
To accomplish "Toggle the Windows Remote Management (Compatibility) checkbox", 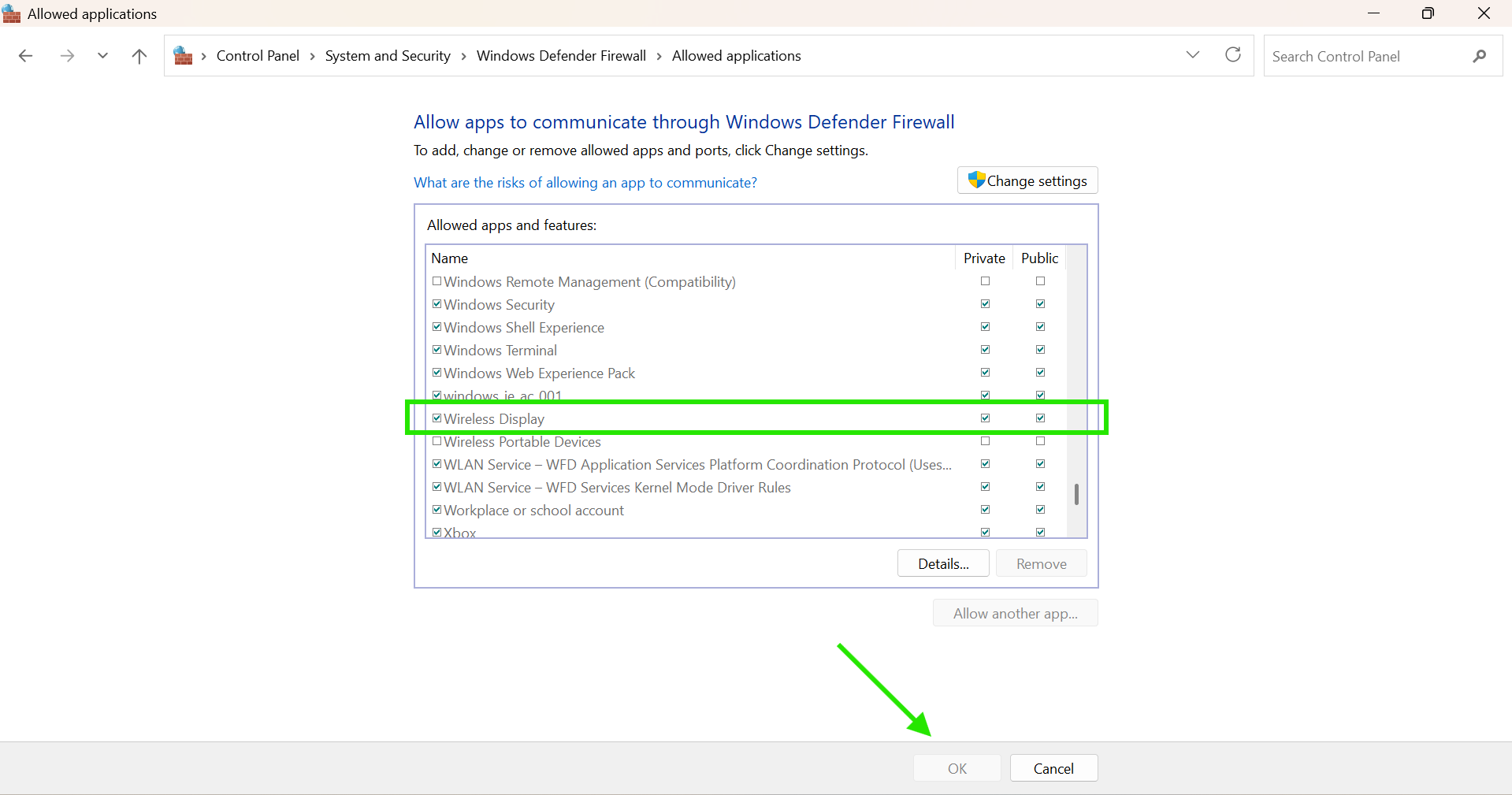I will [437, 280].
